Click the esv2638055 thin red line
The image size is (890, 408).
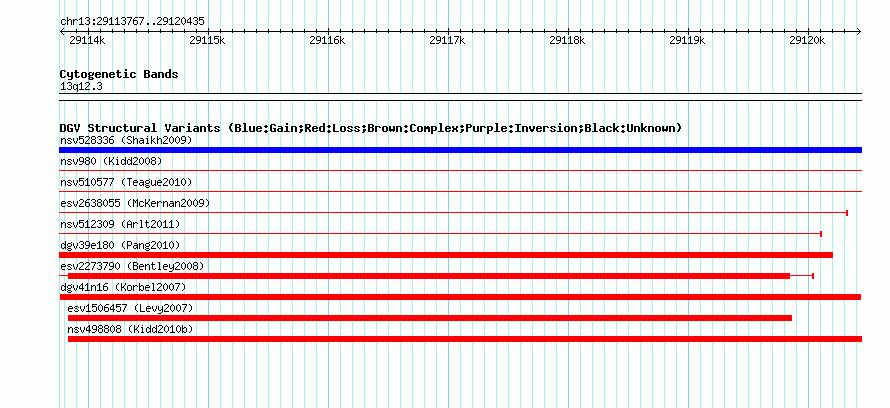point(454,213)
